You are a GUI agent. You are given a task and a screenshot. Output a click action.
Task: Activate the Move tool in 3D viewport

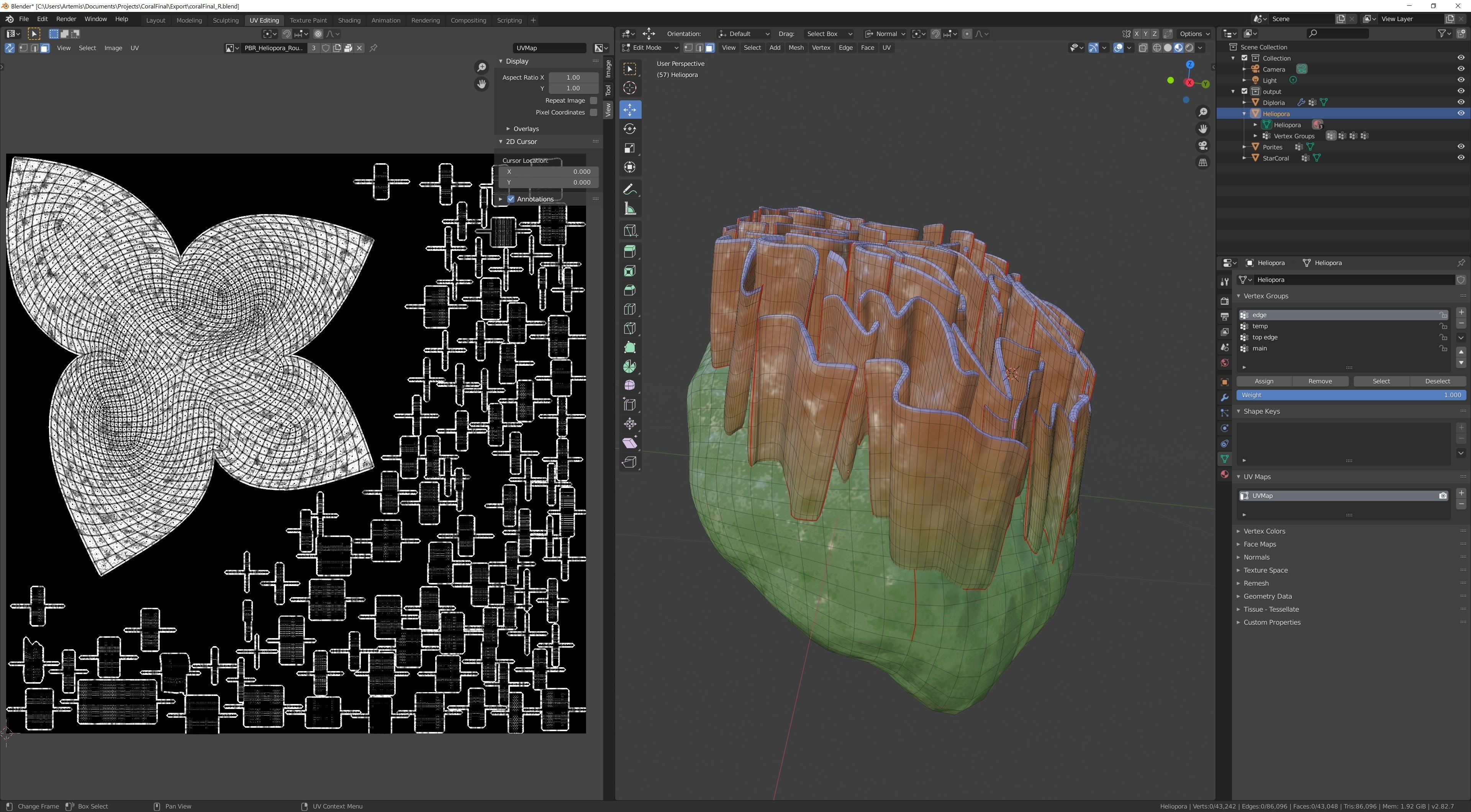pos(630,110)
